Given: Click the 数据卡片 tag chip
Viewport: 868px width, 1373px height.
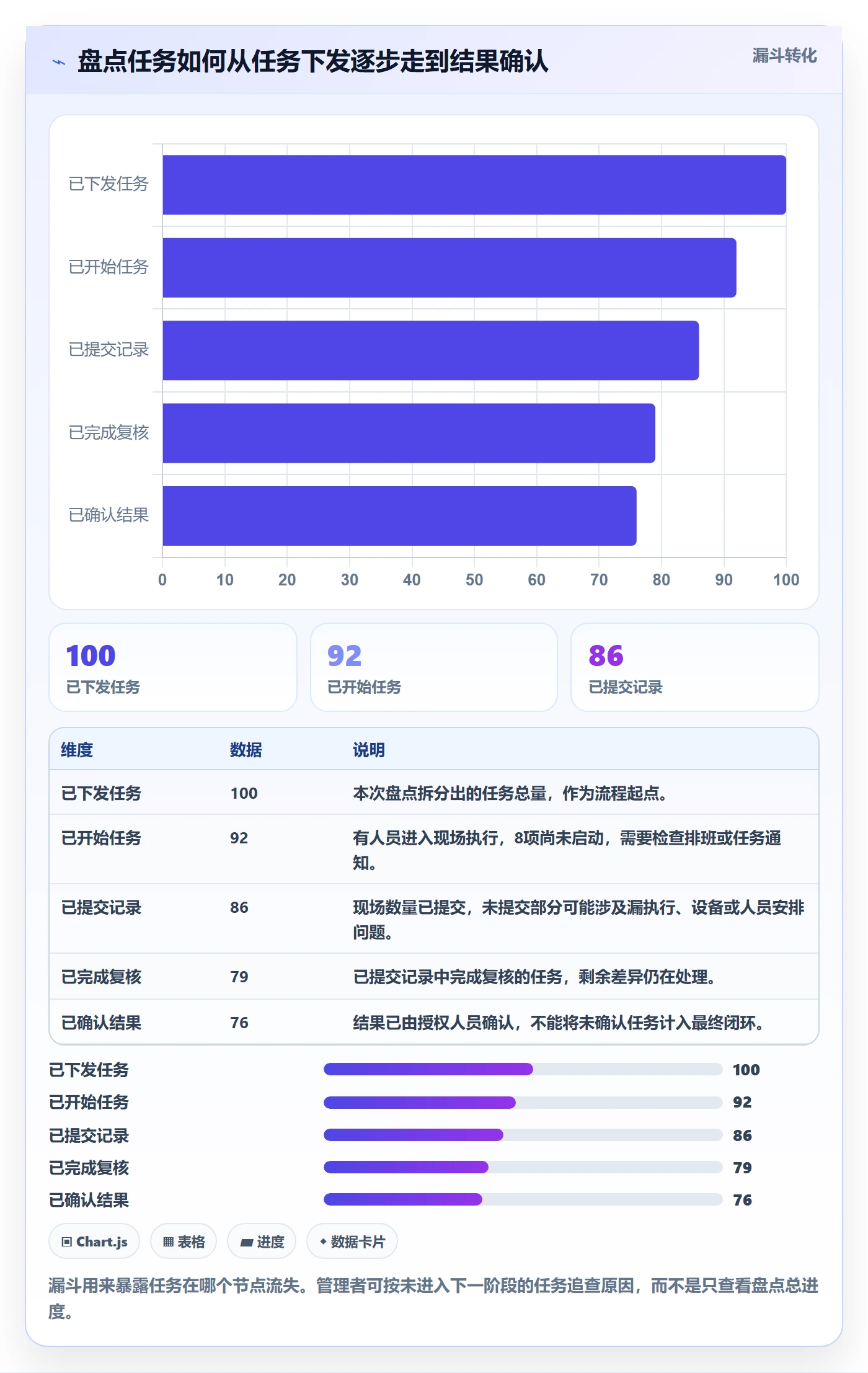Looking at the screenshot, I should (x=352, y=1242).
